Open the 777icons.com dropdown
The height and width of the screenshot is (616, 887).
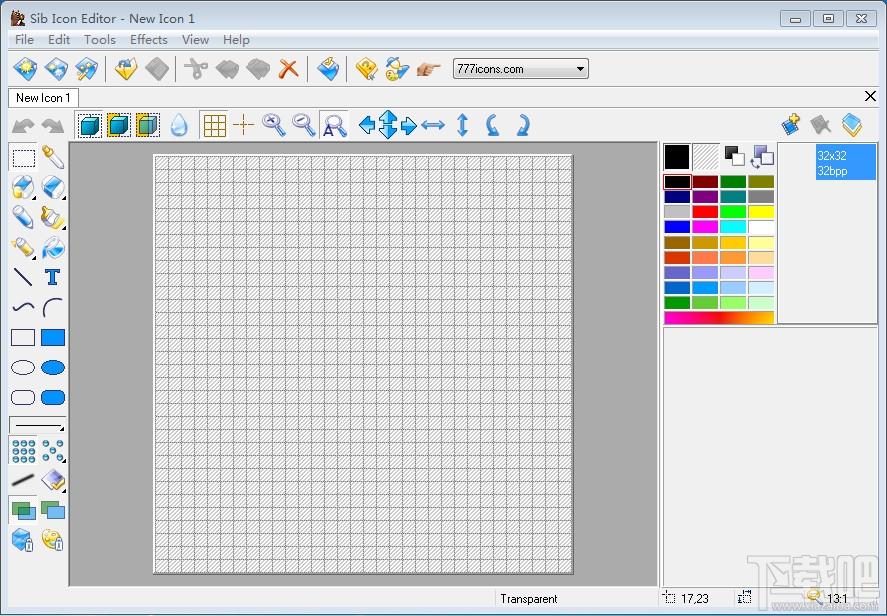click(520, 69)
